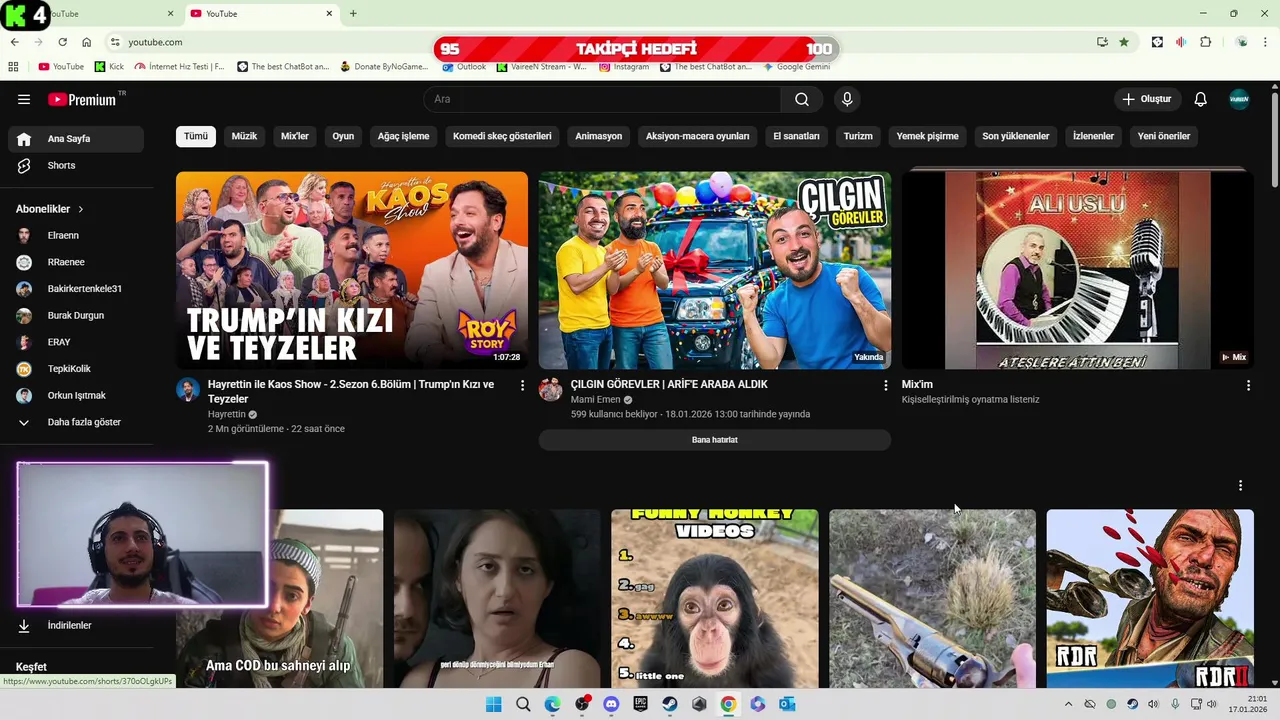Open RRaenee channel subscription
Viewport: 1280px width, 720px height.
[76, 262]
